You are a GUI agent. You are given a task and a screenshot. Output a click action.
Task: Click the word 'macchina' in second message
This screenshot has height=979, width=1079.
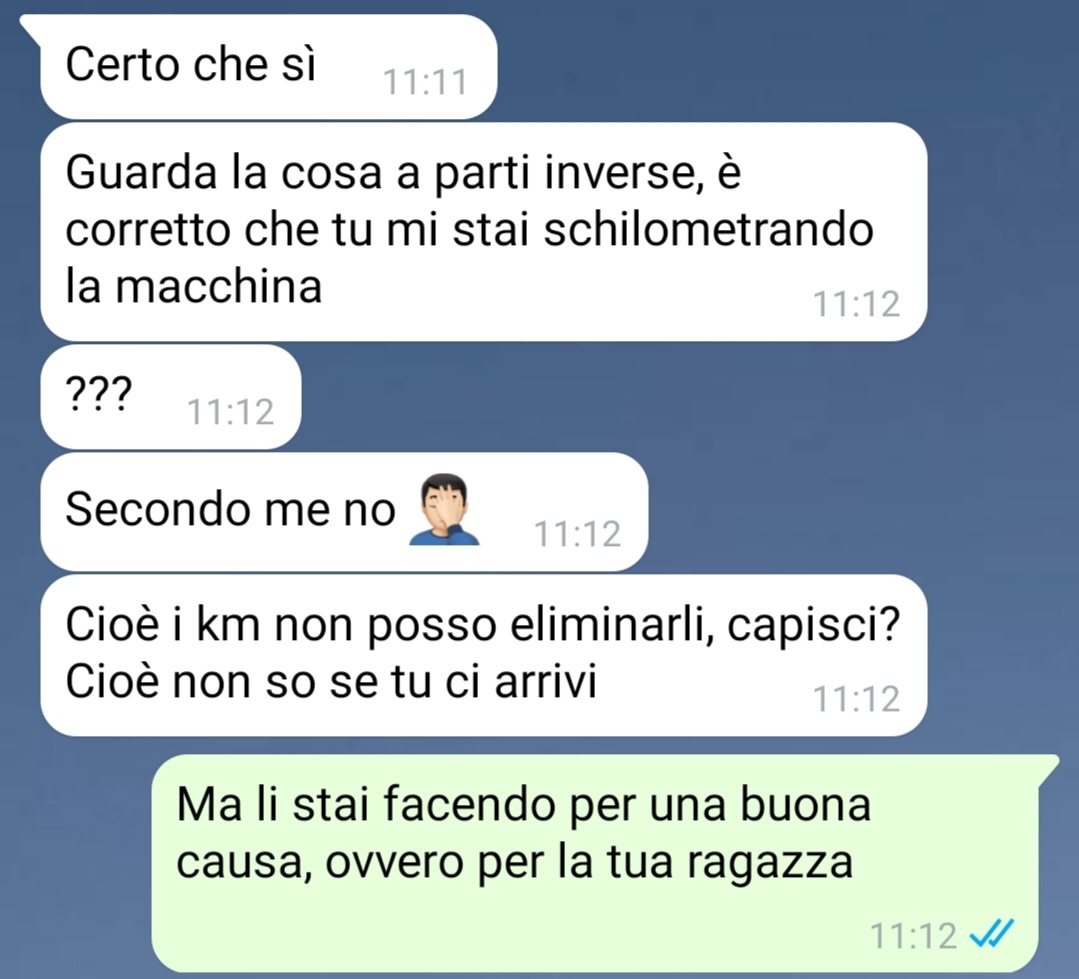[x=218, y=286]
